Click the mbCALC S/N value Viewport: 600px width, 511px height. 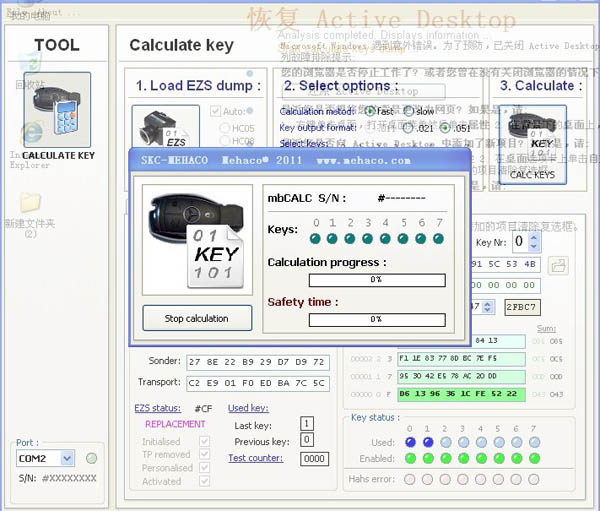tap(402, 198)
